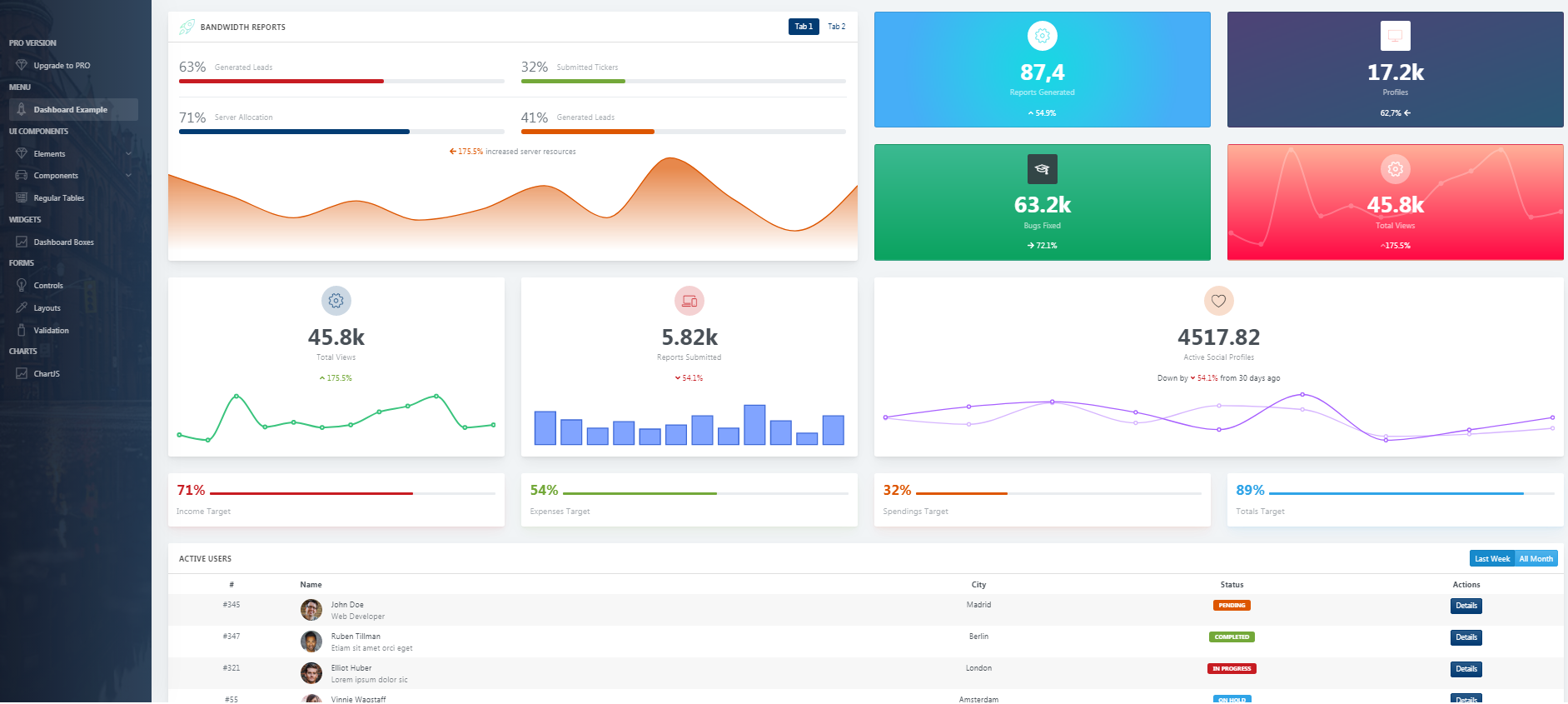Screen dimensions: 1568x704
Task: Click the graduation cap icon in Bugs Fixed card
Action: click(1042, 169)
